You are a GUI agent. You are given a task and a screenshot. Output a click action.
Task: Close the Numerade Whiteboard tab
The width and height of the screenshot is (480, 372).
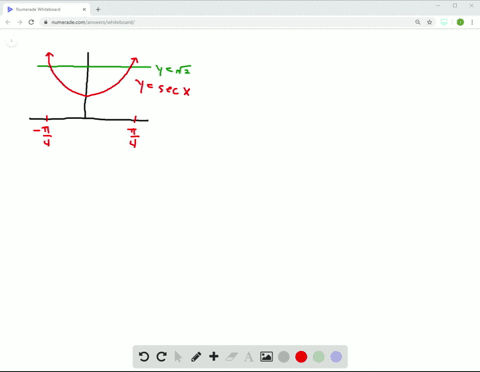(x=84, y=9)
